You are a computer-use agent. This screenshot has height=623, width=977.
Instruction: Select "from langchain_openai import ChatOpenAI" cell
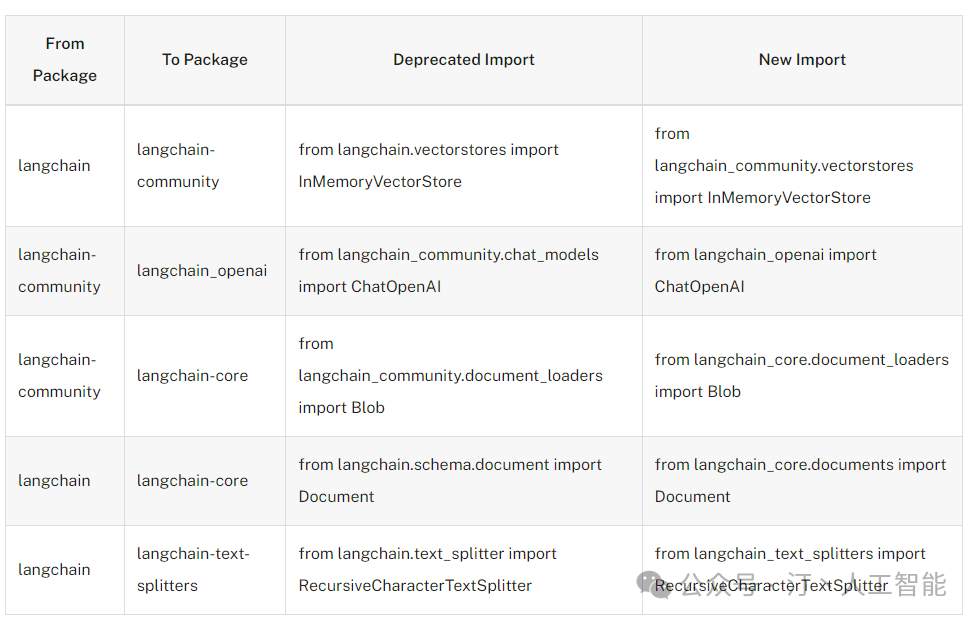[765, 271]
